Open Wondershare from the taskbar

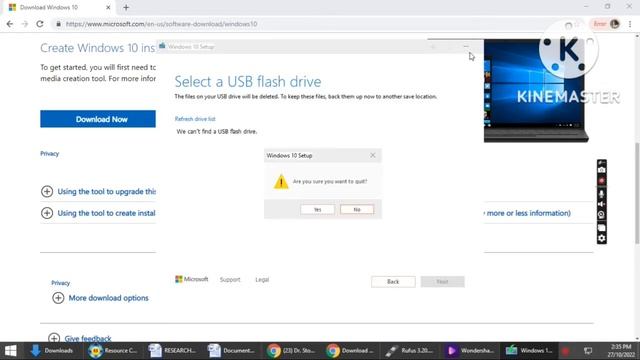tap(469, 351)
